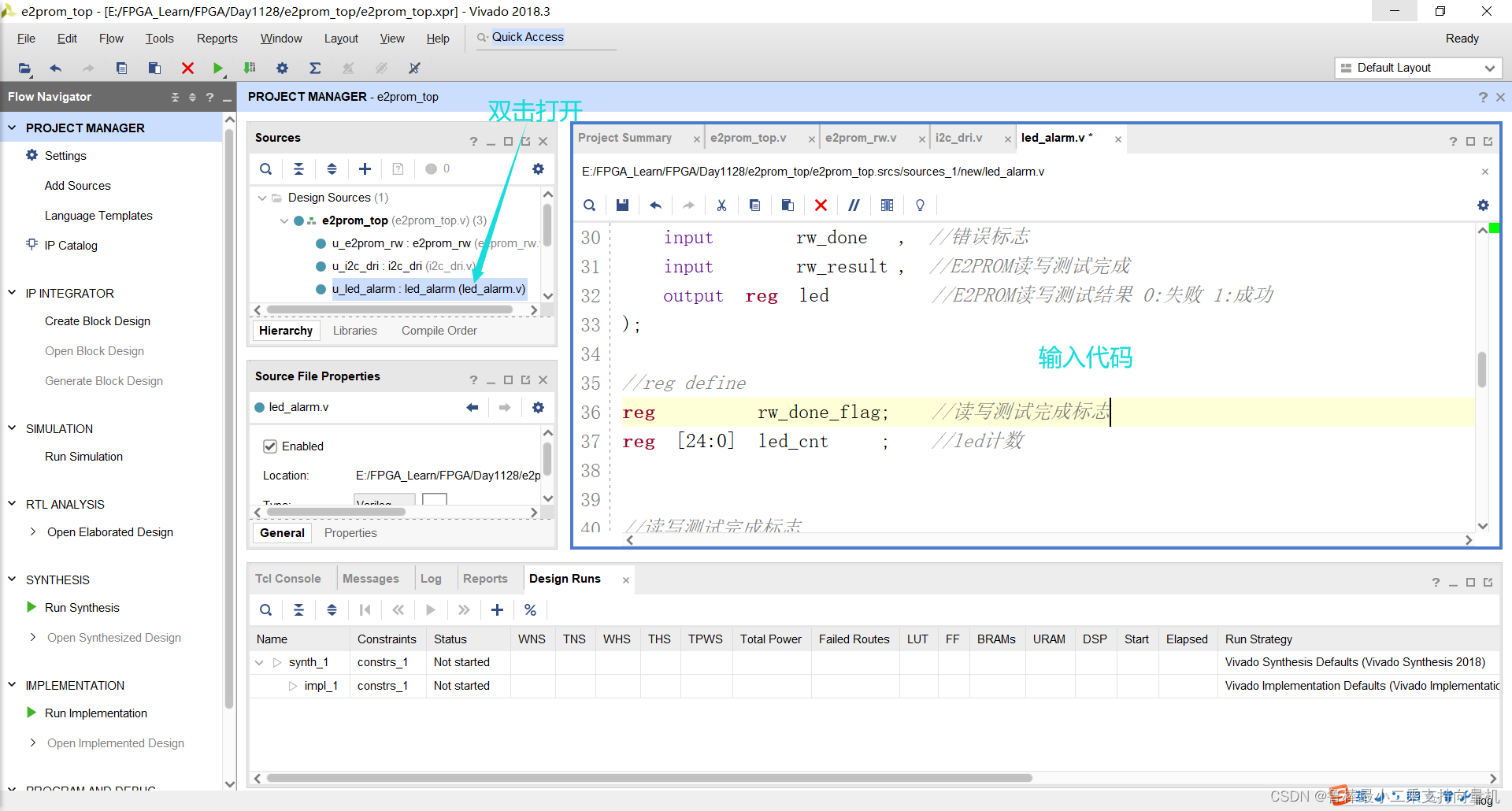Click the undo arrow in main toolbar
Image resolution: width=1512 pixels, height=811 pixels.
pos(55,69)
